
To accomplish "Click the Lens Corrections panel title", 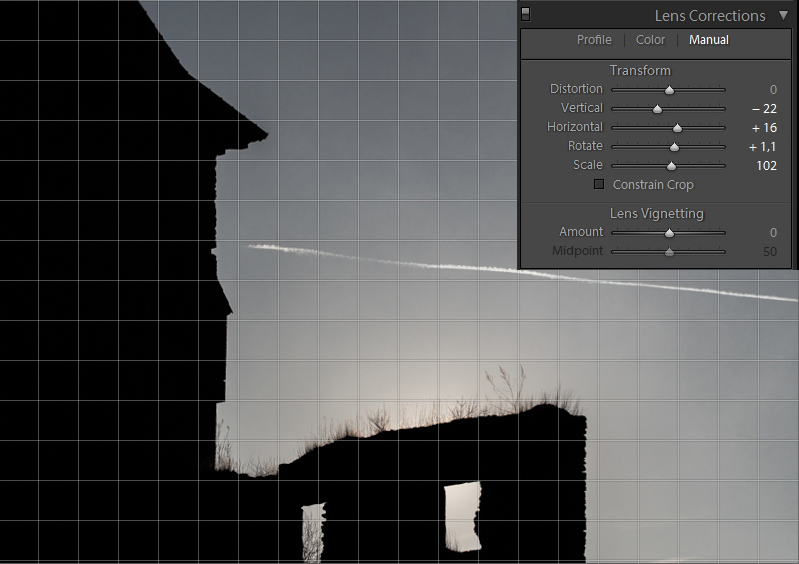I will [x=709, y=15].
